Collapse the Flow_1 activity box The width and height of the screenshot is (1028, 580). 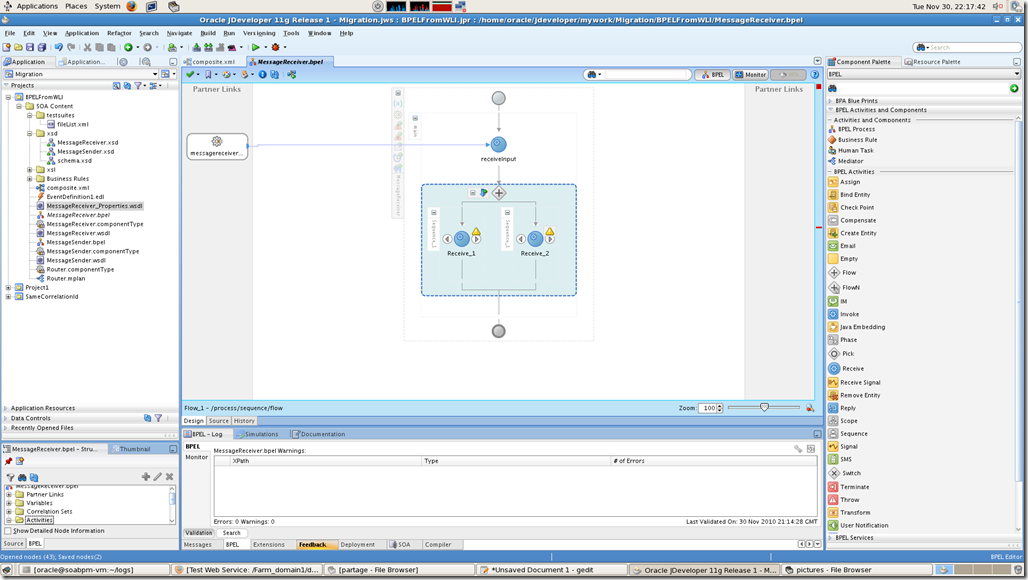(472, 193)
